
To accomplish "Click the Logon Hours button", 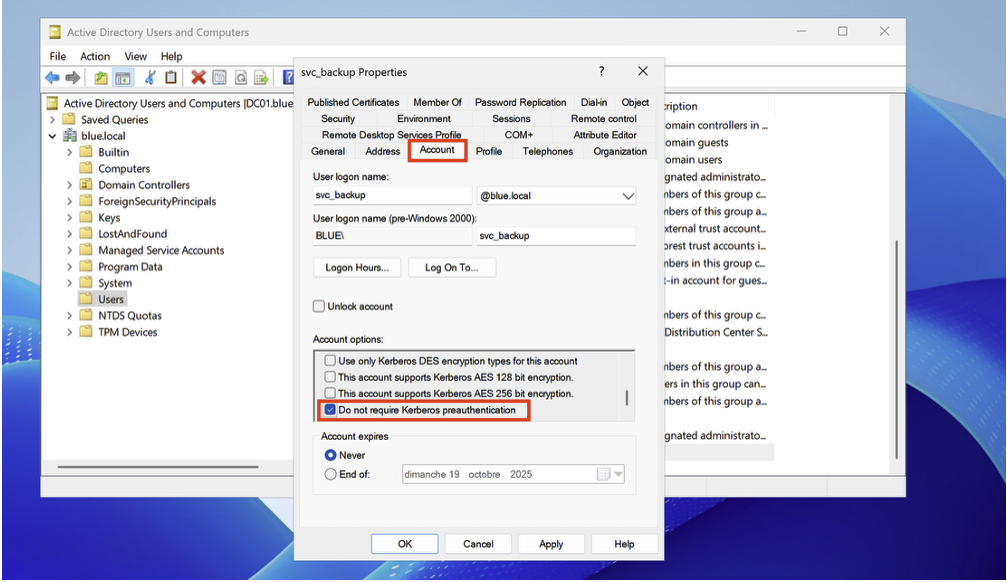I will pos(357,267).
